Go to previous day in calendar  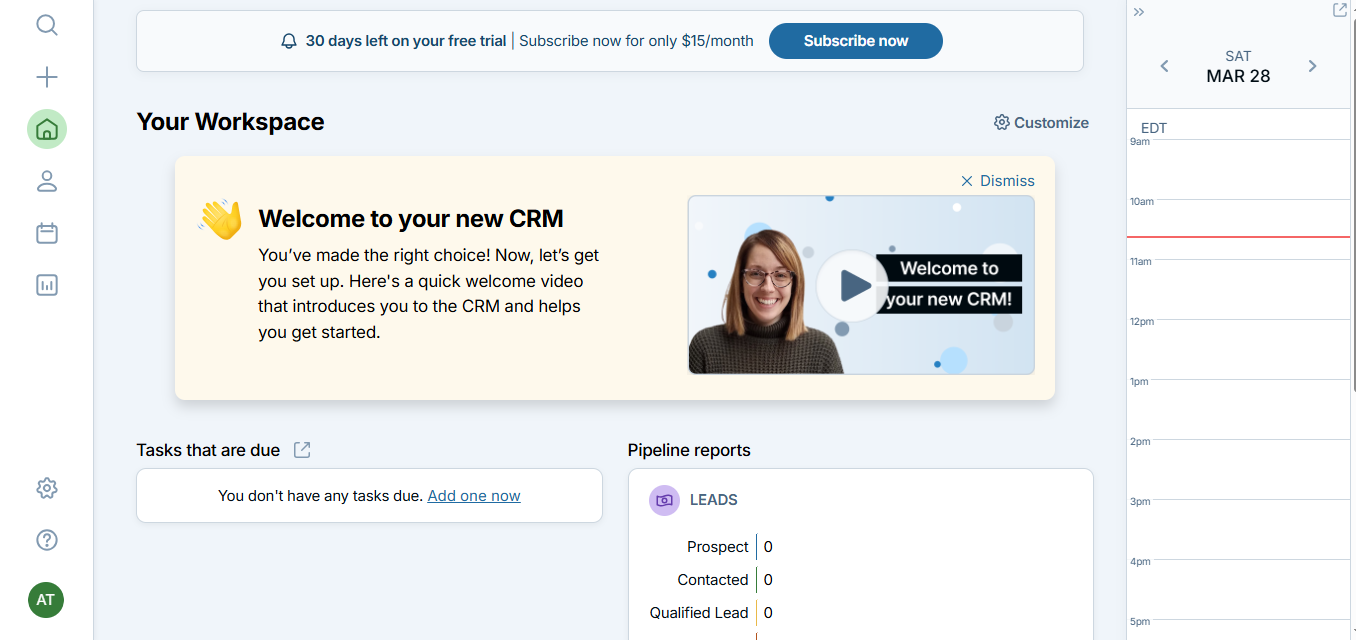(1165, 66)
